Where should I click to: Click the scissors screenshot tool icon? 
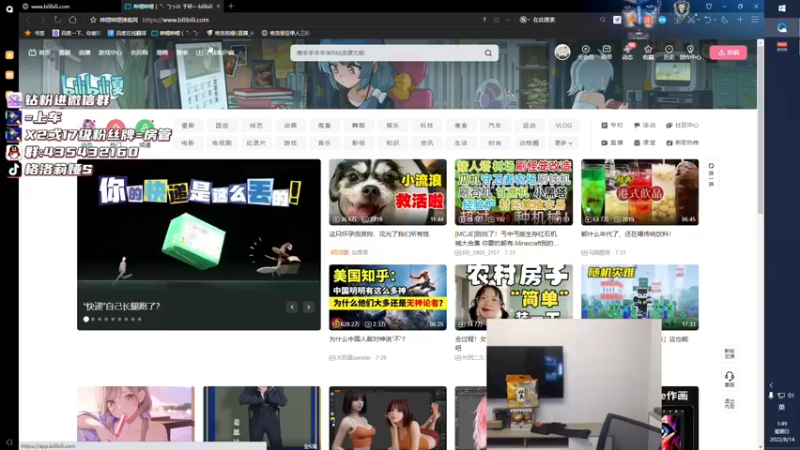692,20
